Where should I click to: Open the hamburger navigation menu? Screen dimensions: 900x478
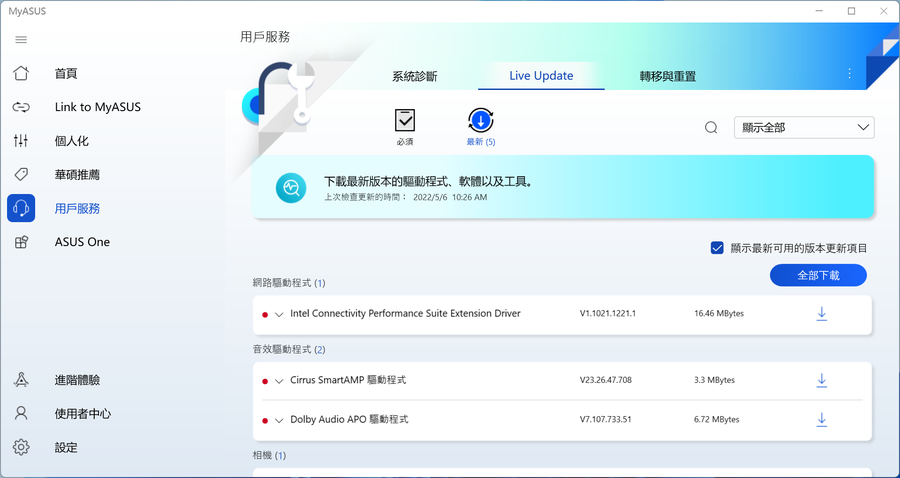pyautogui.click(x=21, y=40)
